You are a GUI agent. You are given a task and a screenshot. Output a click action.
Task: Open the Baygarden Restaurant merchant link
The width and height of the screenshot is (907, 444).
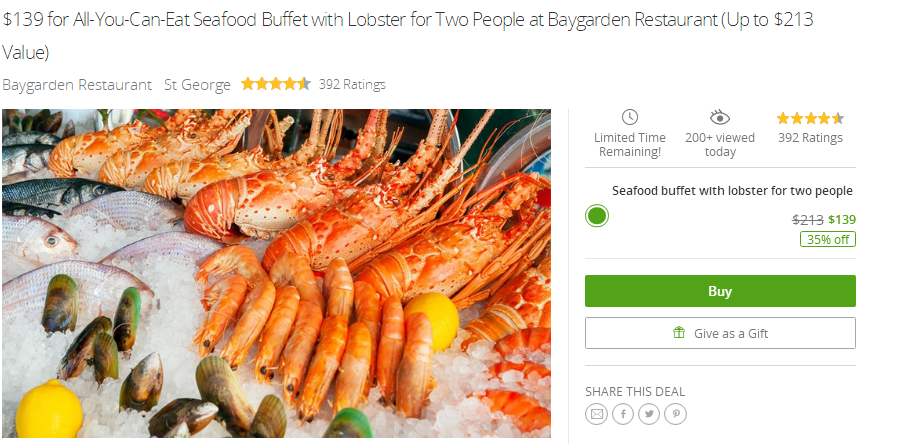[77, 85]
